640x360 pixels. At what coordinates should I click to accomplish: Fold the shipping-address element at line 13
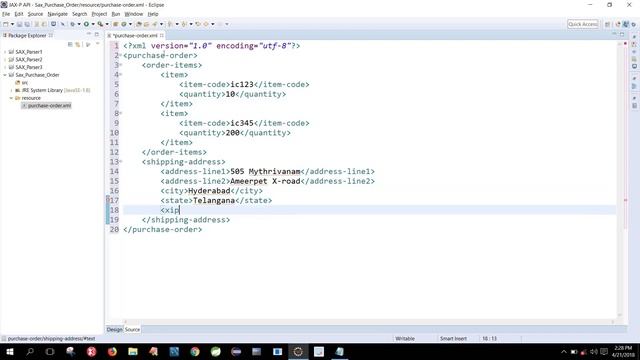121,162
